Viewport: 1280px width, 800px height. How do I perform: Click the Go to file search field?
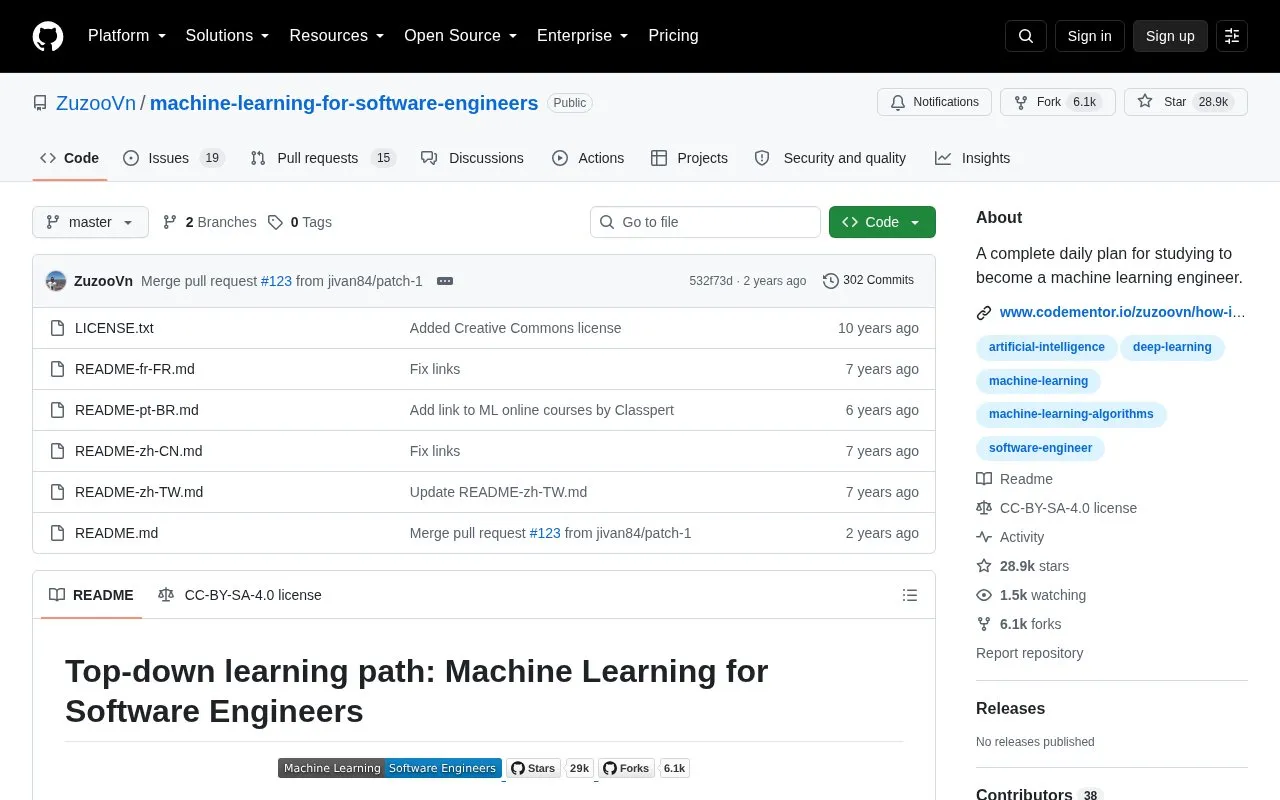pos(705,222)
